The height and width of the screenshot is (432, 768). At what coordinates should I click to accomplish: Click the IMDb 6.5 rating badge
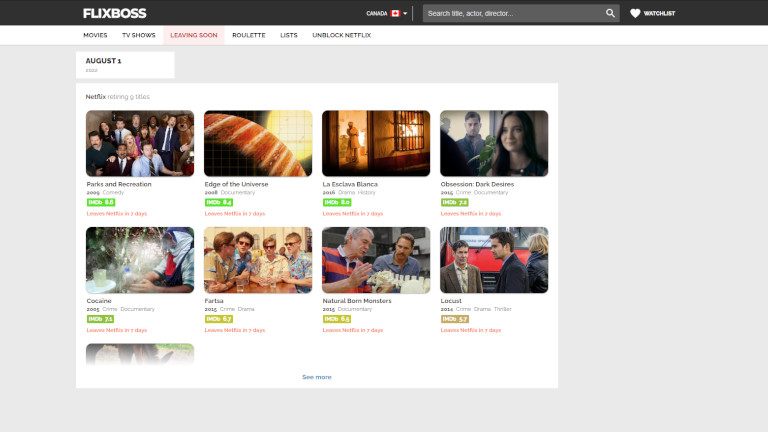pyautogui.click(x=336, y=319)
